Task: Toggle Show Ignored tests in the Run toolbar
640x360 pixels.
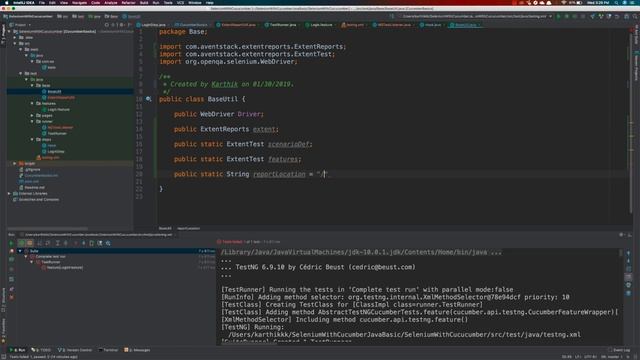Action: (29, 243)
